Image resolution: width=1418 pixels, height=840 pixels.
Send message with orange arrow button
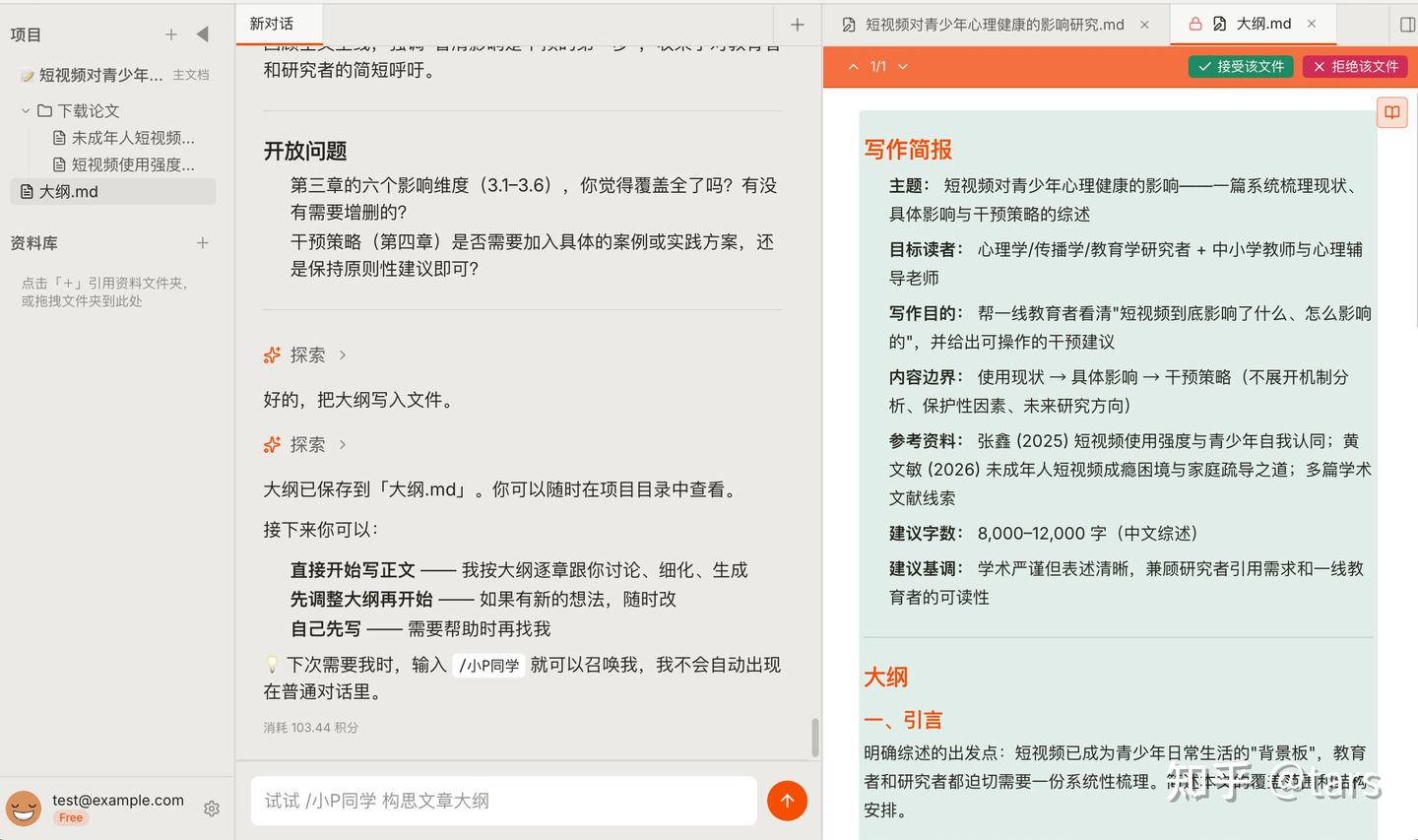click(787, 801)
